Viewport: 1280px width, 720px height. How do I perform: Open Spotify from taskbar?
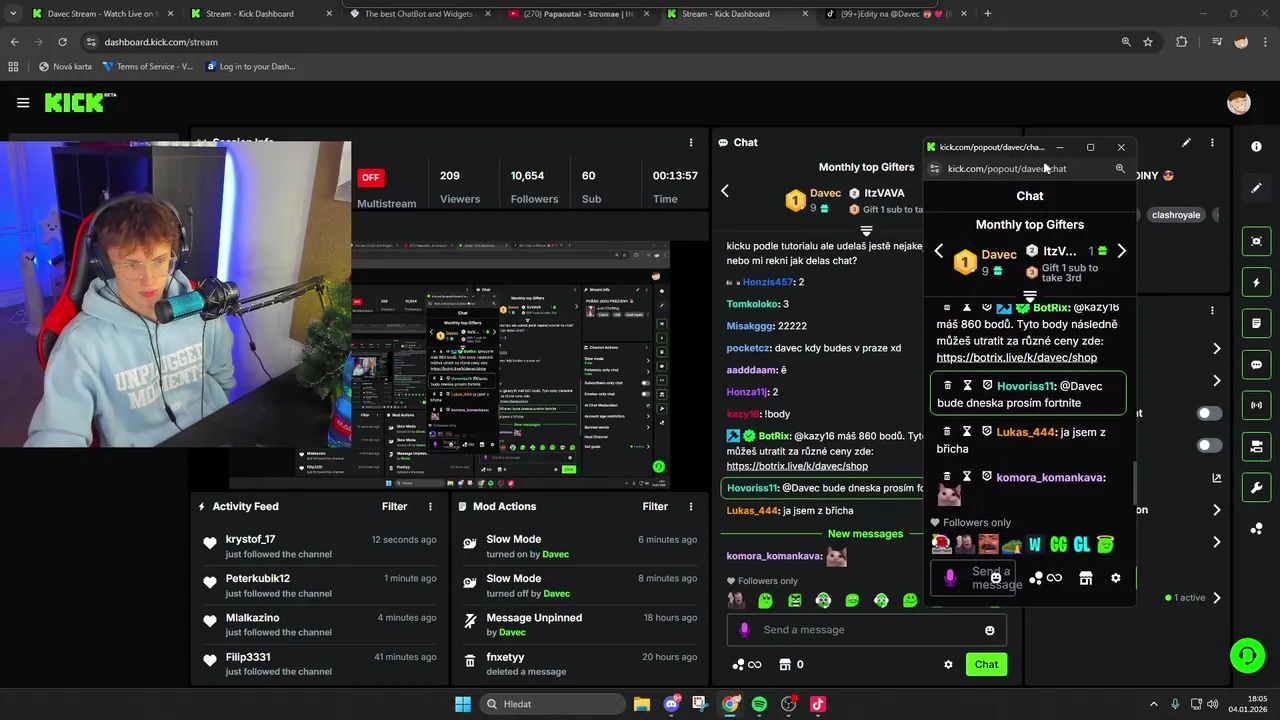click(x=759, y=704)
